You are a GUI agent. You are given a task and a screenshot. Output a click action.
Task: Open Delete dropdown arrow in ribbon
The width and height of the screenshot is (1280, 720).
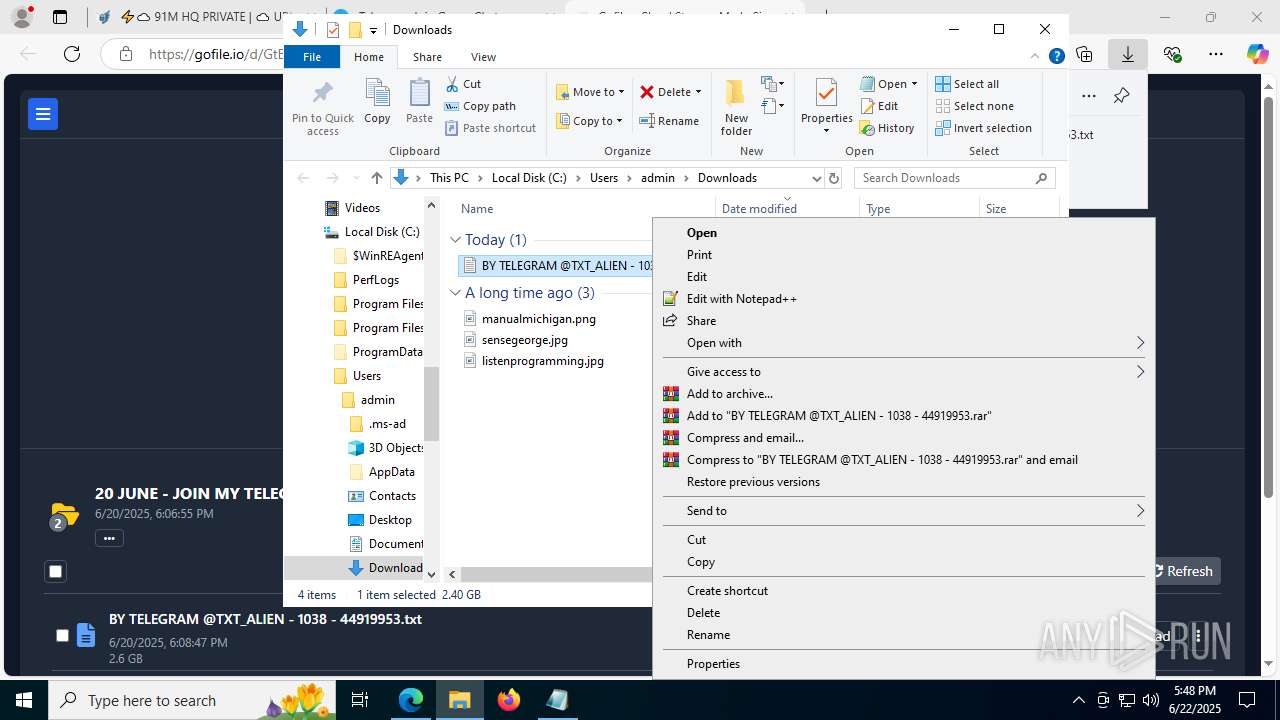[698, 92]
